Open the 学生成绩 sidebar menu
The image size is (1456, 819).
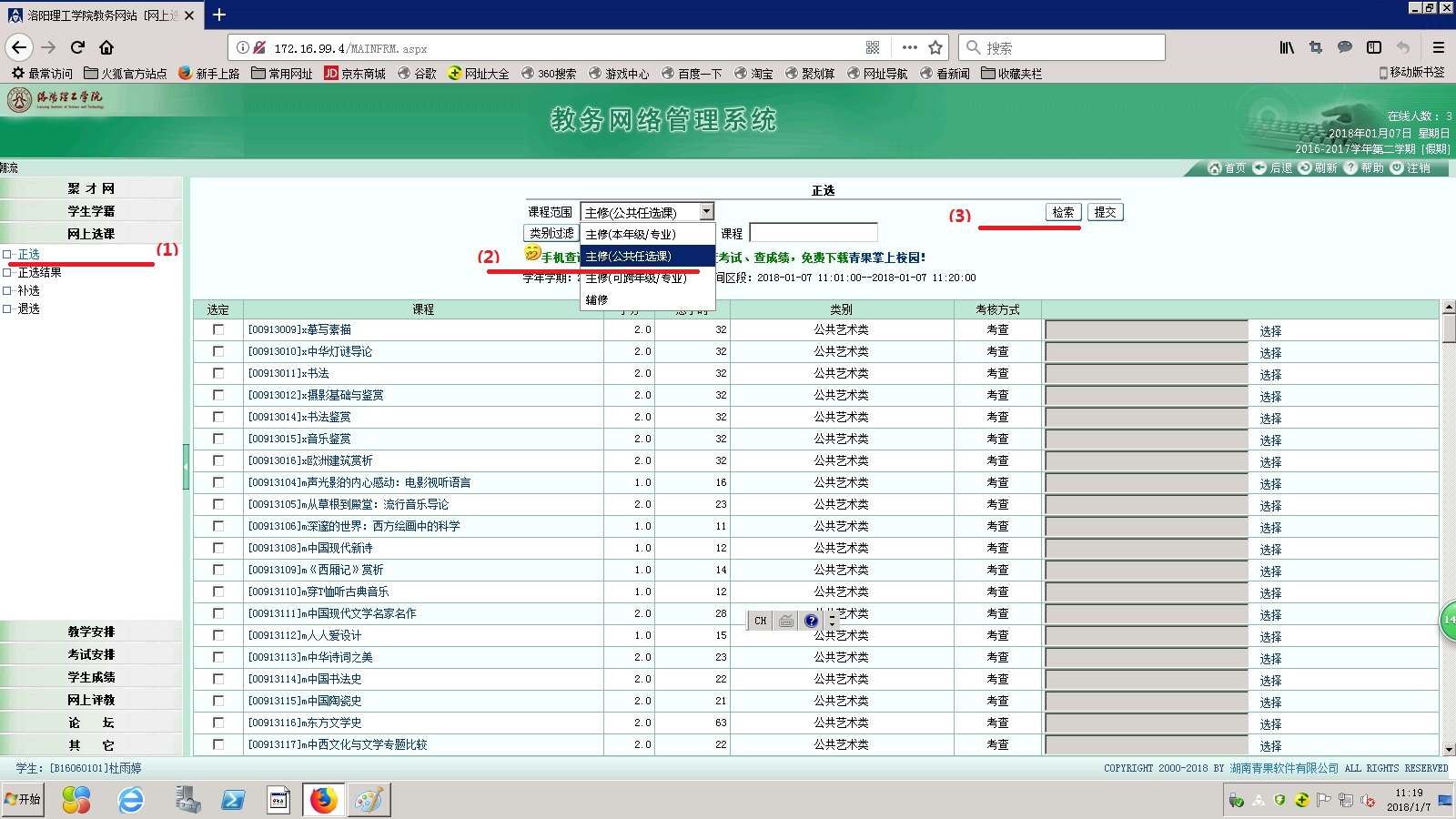click(x=91, y=677)
